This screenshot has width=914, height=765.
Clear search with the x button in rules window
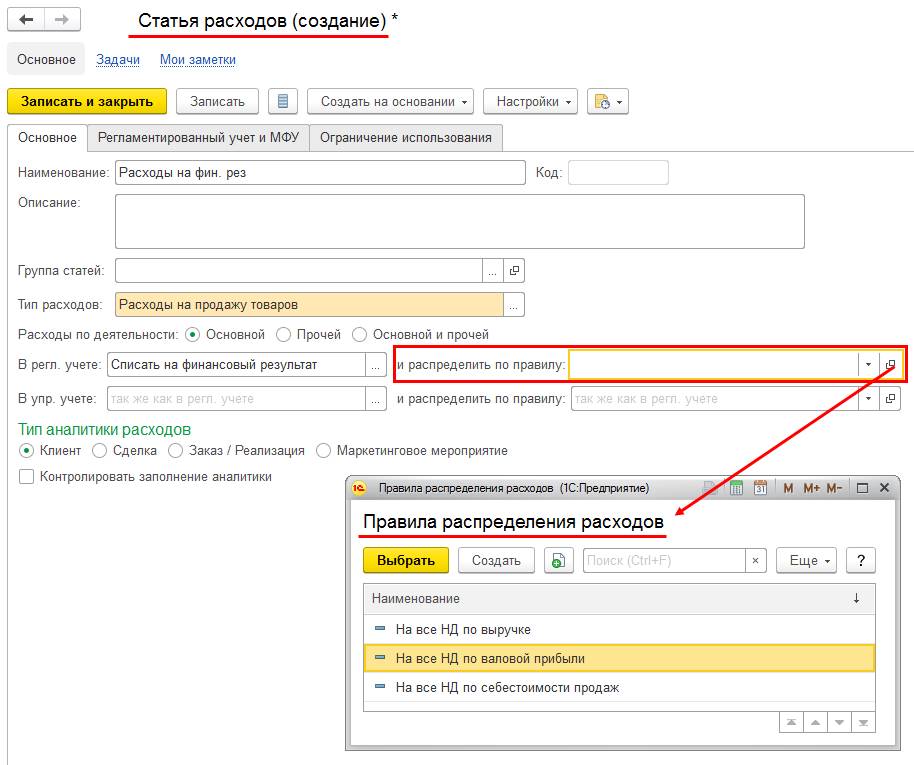755,560
